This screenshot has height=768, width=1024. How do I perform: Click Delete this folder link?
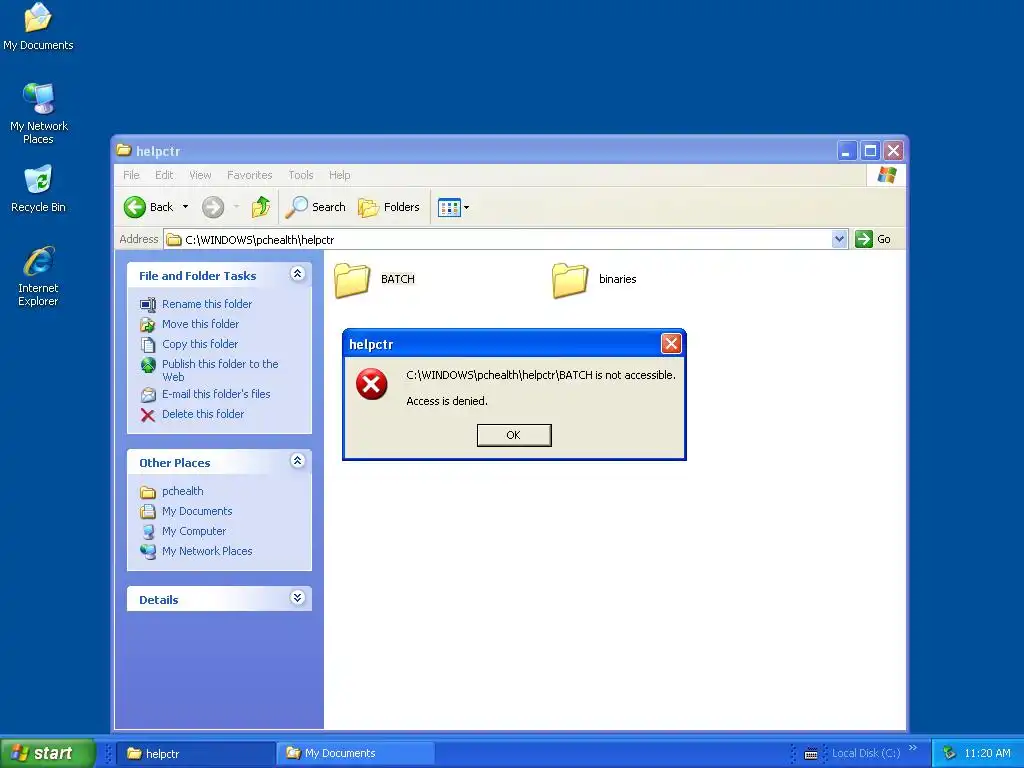203,414
